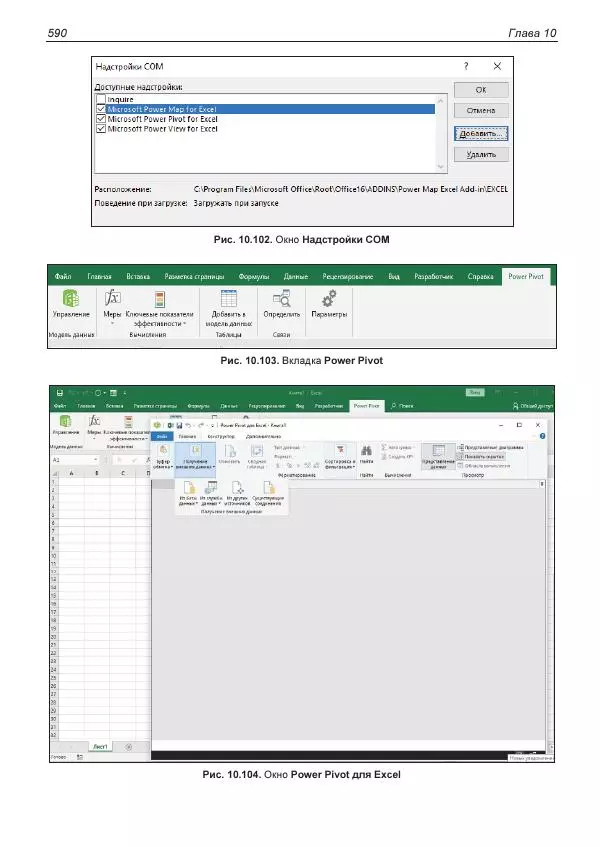Switch to Разметка страницы tab in the Figure 10.103 ribbon
Image resolution: width=600 pixels, height=847 pixels.
coord(194,277)
